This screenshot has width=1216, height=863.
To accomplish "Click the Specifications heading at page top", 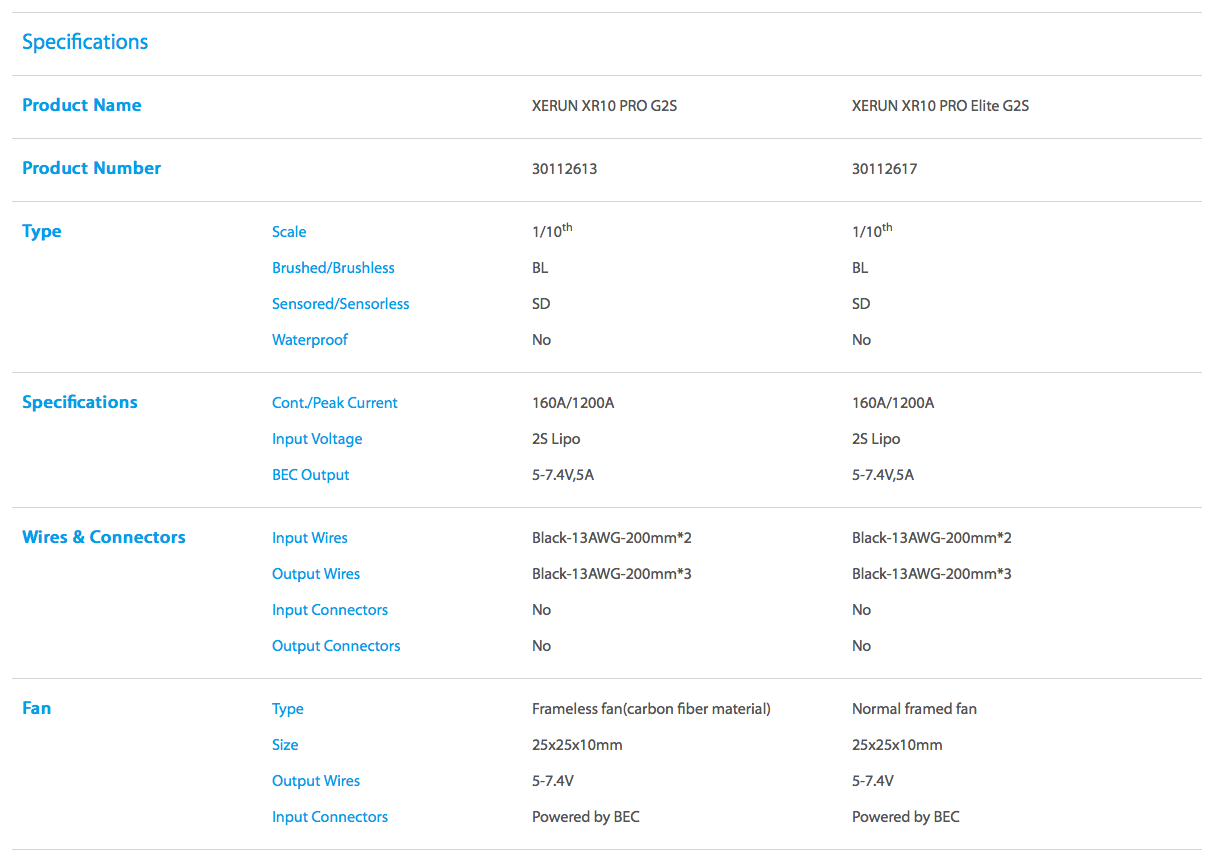I will (85, 42).
